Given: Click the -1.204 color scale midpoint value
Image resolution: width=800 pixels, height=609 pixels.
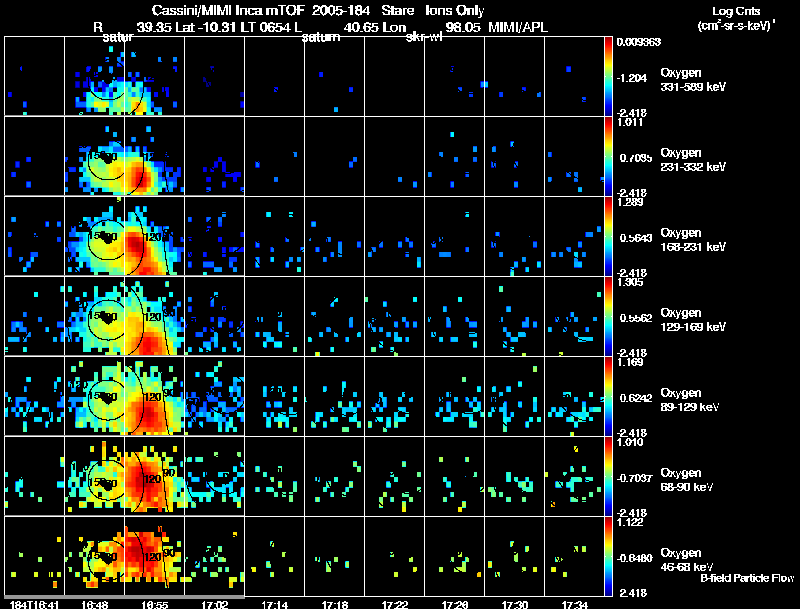Looking at the screenshot, I should pos(632,78).
